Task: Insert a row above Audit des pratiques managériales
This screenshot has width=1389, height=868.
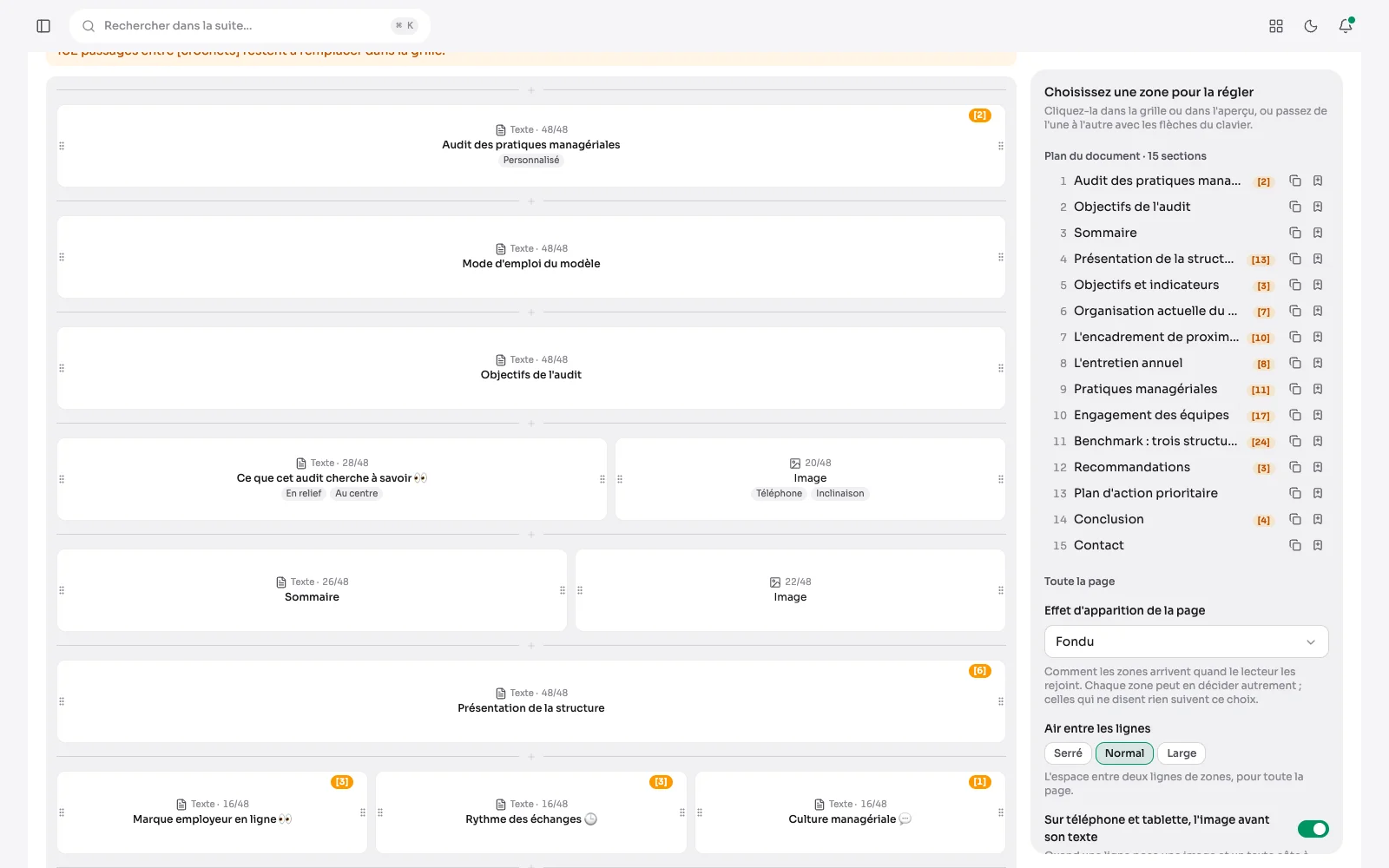Action: pyautogui.click(x=531, y=90)
